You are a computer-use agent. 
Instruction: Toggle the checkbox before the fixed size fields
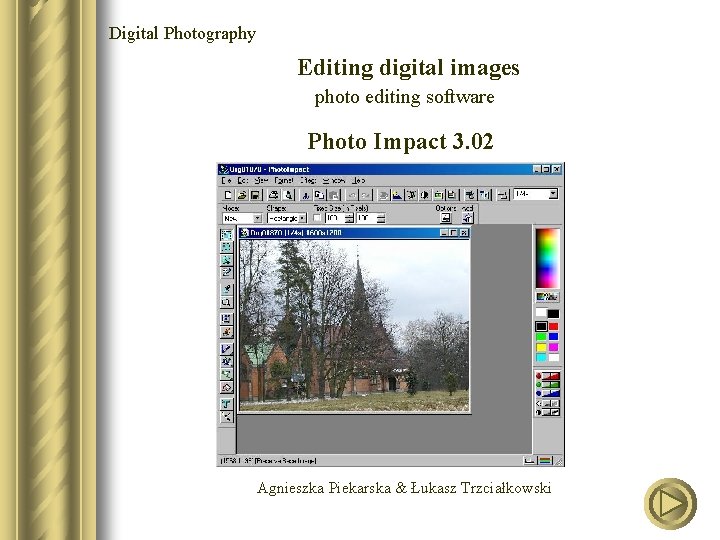point(317,218)
